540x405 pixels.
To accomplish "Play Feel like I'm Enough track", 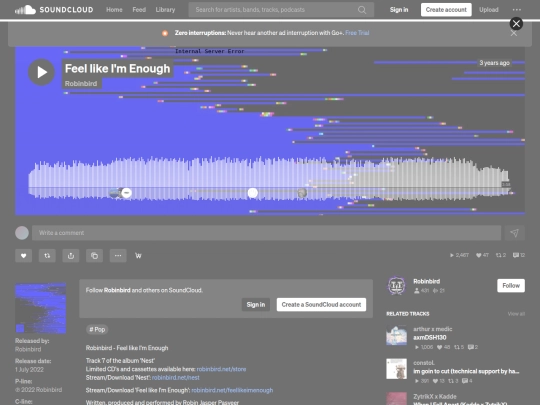I will (x=41, y=72).
